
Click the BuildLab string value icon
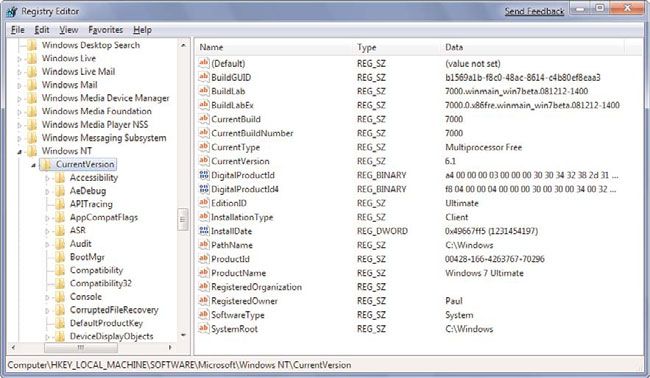204,91
